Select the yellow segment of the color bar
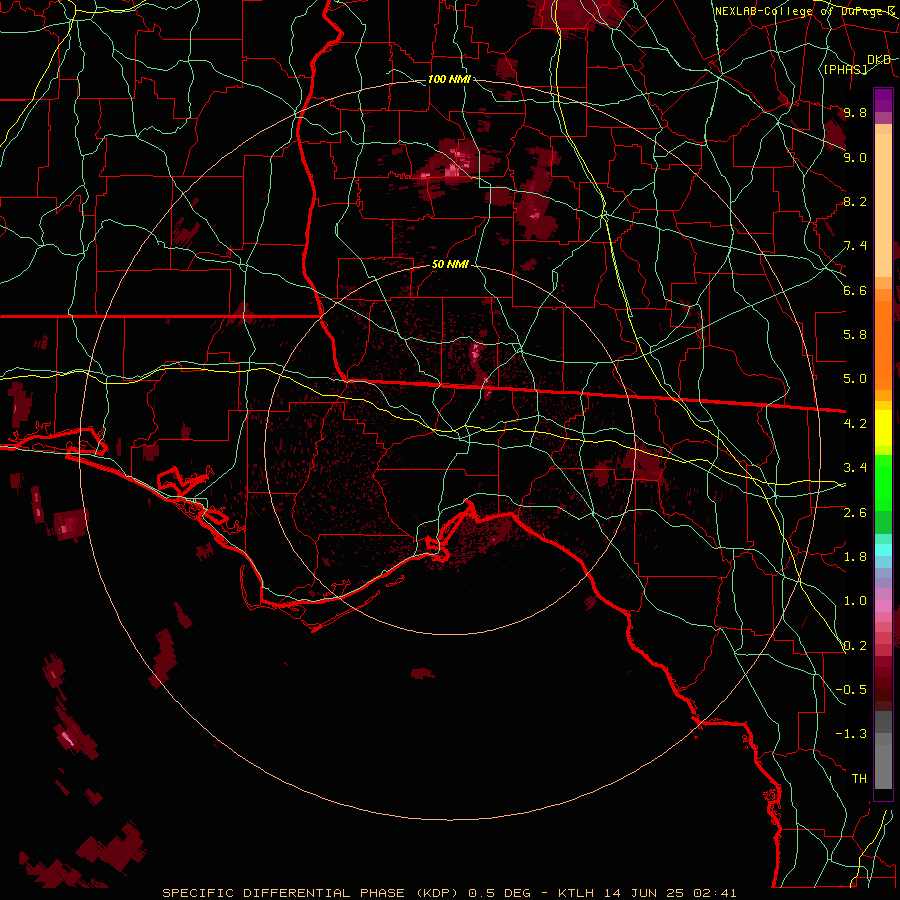 pyautogui.click(x=883, y=428)
